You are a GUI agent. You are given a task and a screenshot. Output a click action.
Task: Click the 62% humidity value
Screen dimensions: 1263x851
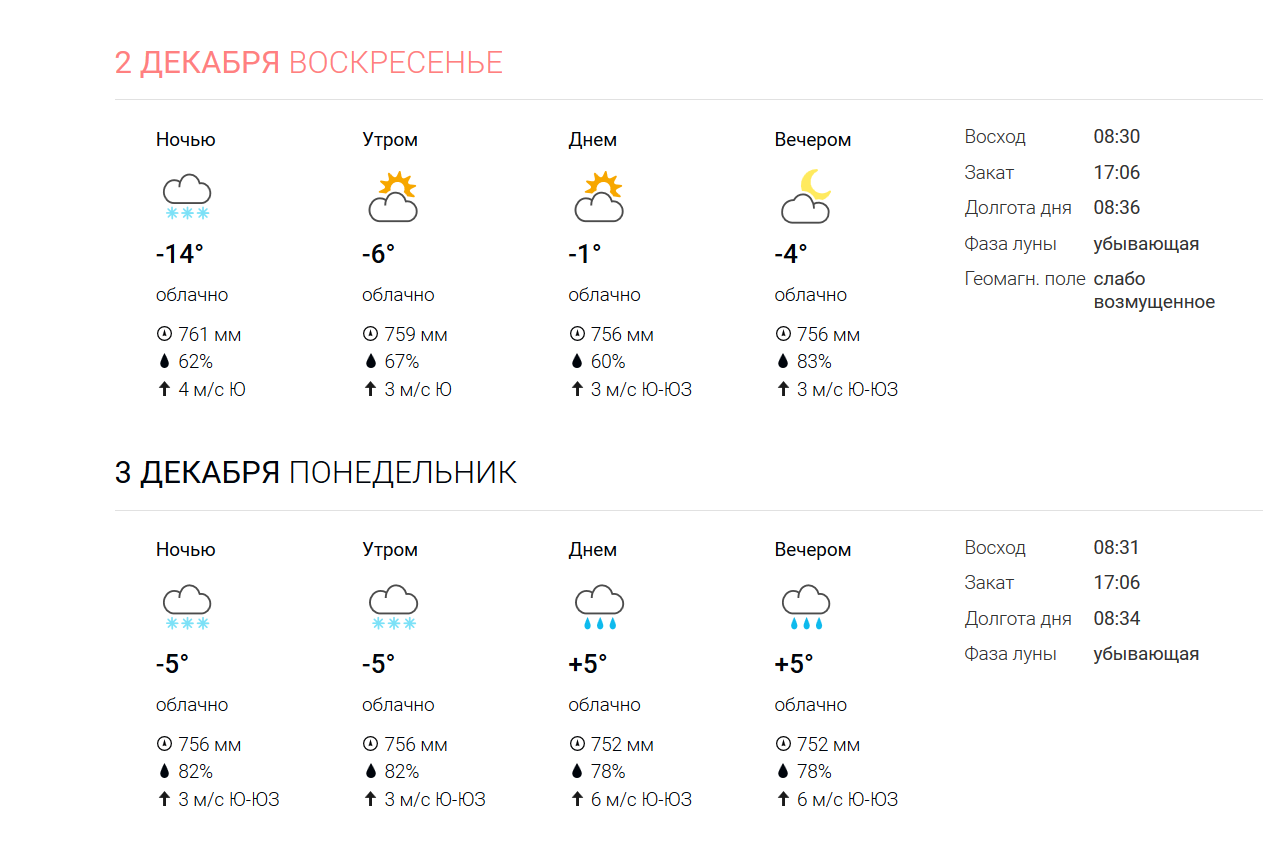point(196,362)
